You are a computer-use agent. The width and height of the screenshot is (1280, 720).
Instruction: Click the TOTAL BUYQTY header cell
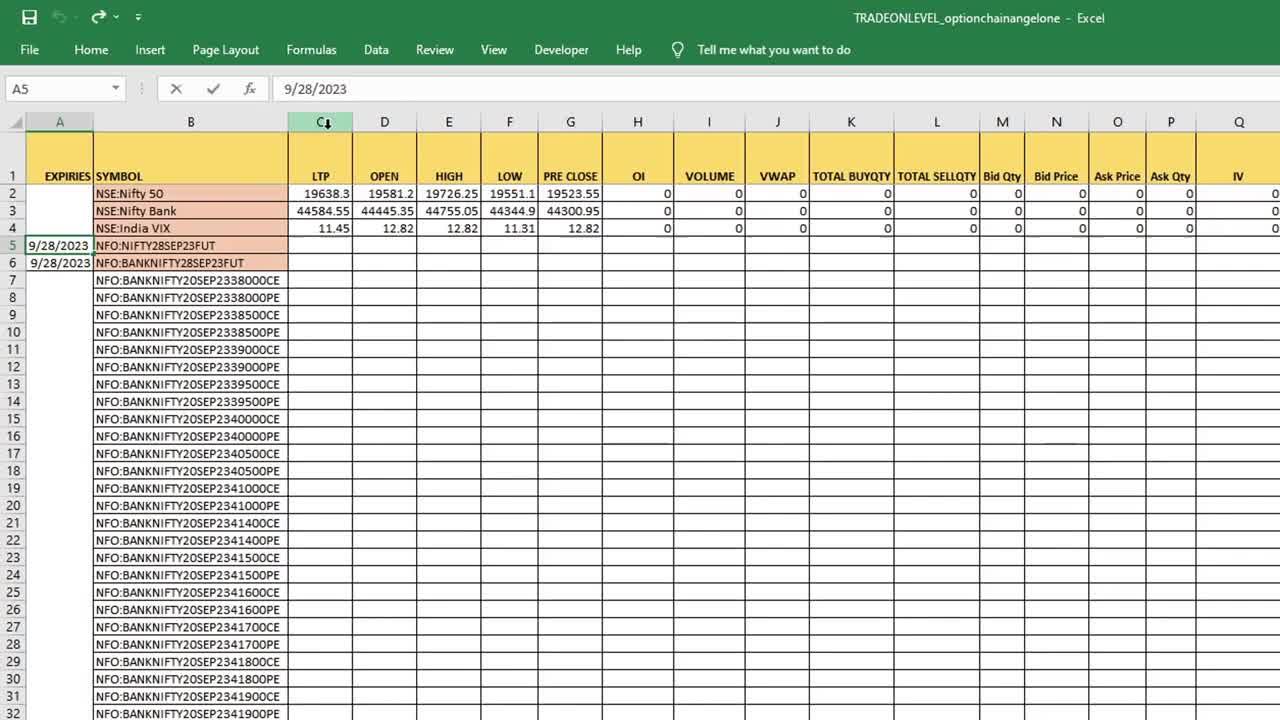click(x=851, y=158)
